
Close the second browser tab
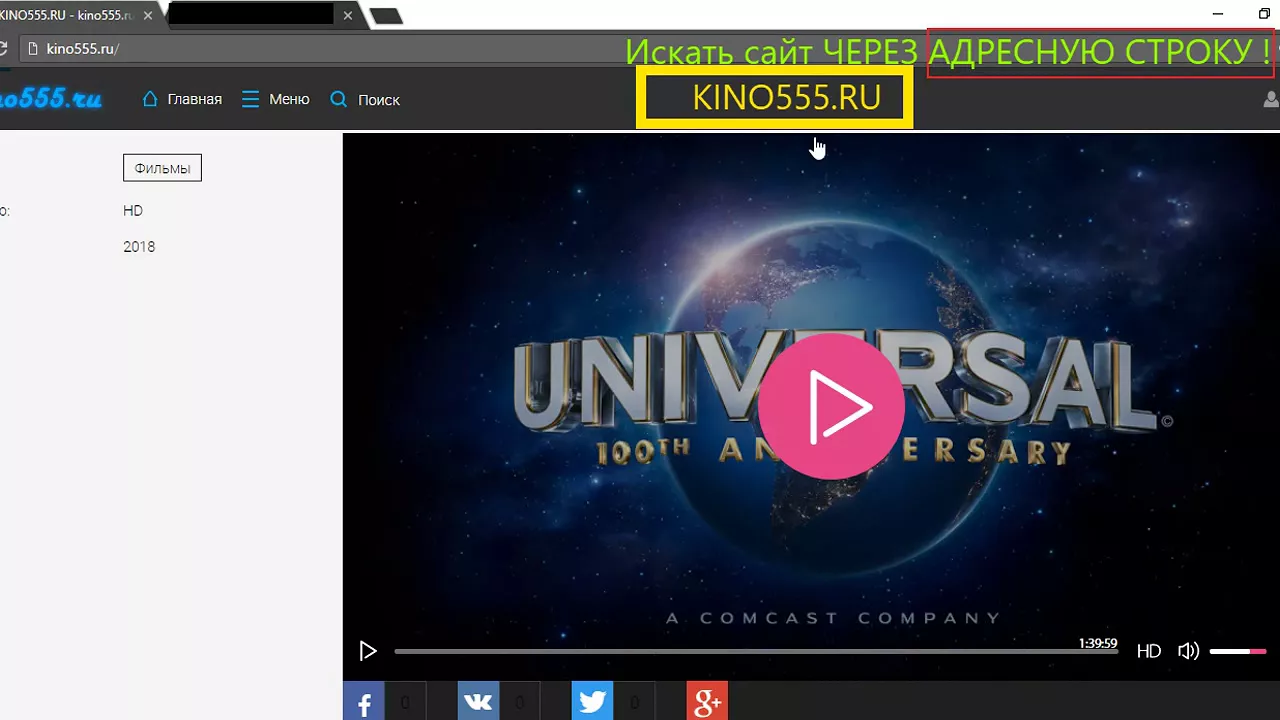[x=348, y=15]
